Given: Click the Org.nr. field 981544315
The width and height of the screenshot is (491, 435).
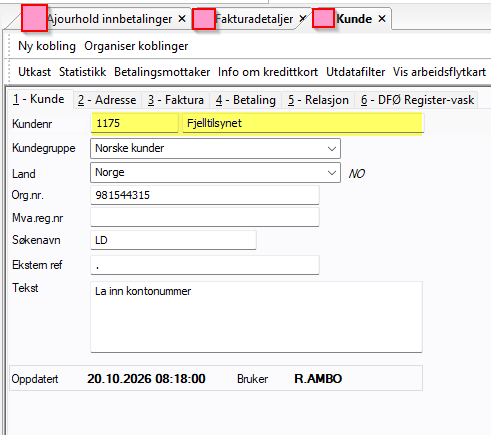Looking at the screenshot, I should coord(205,195).
